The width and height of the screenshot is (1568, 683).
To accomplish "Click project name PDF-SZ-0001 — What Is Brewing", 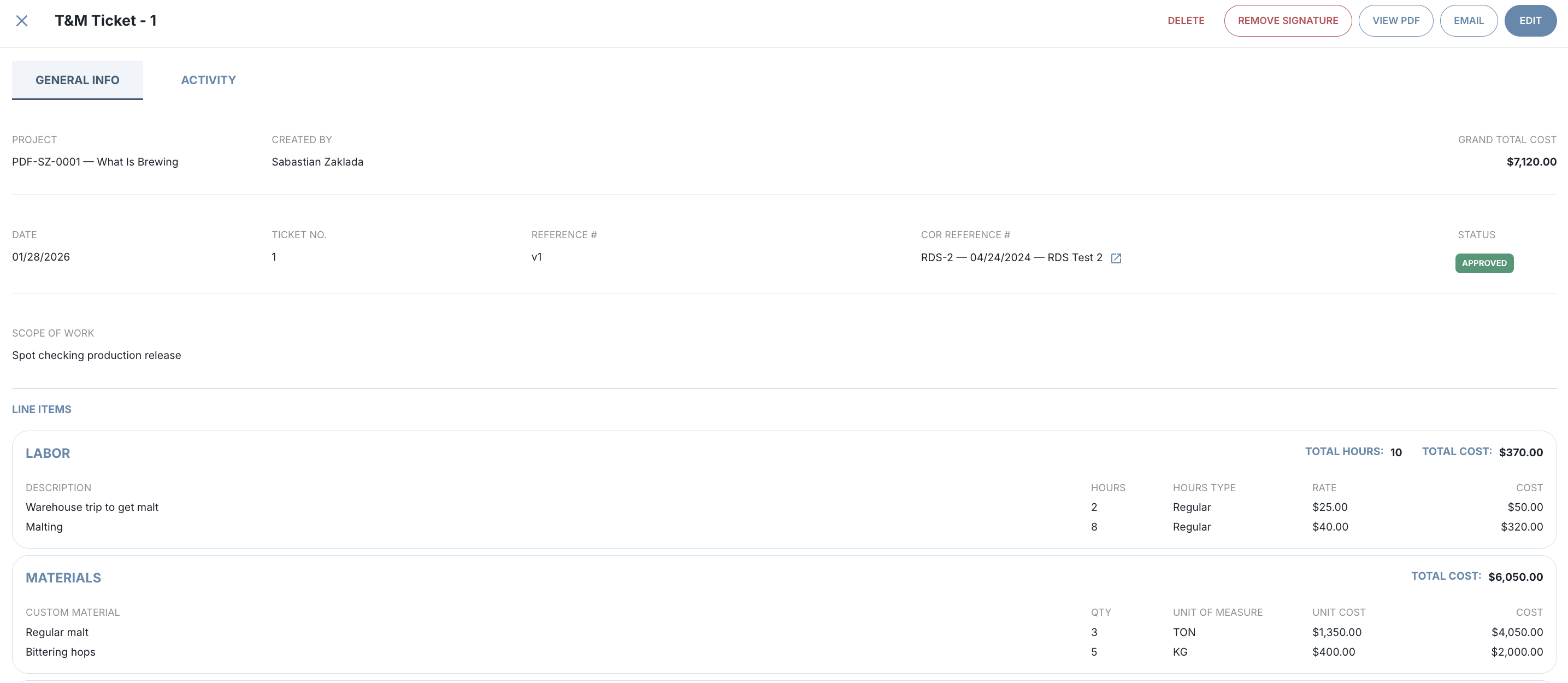I will (x=95, y=162).
